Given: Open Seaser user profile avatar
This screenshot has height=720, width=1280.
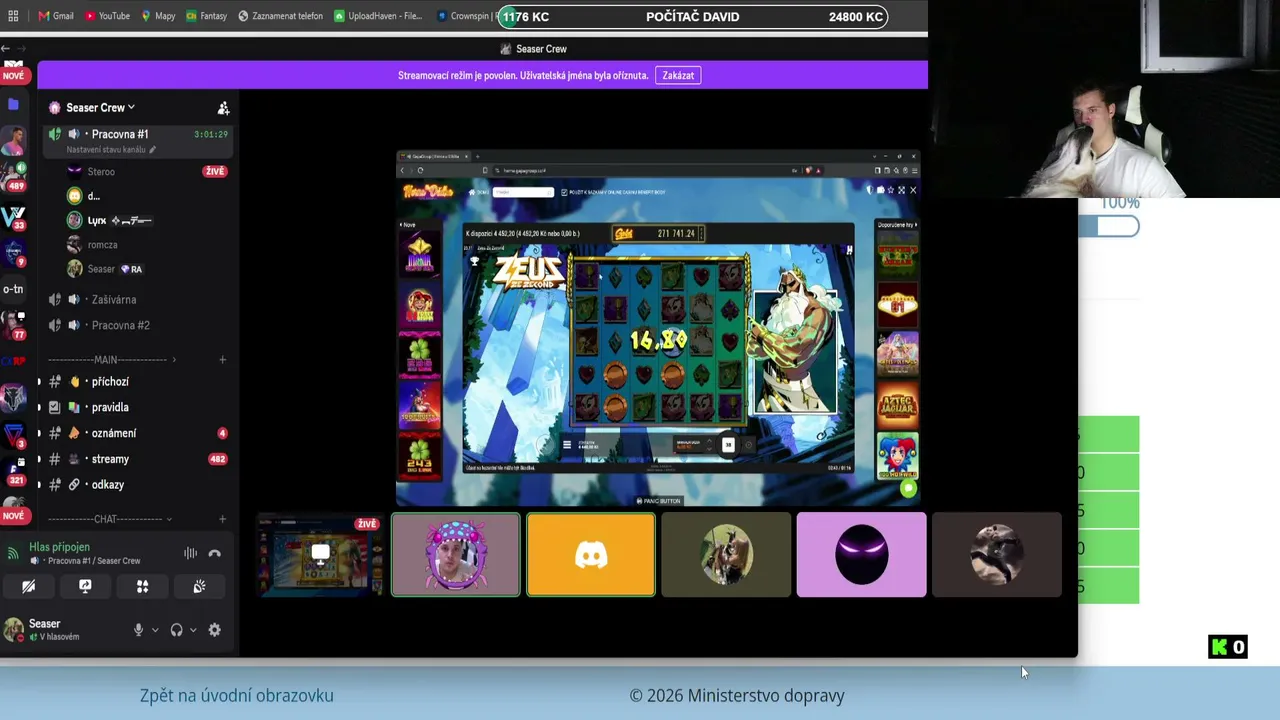Looking at the screenshot, I should (14, 630).
